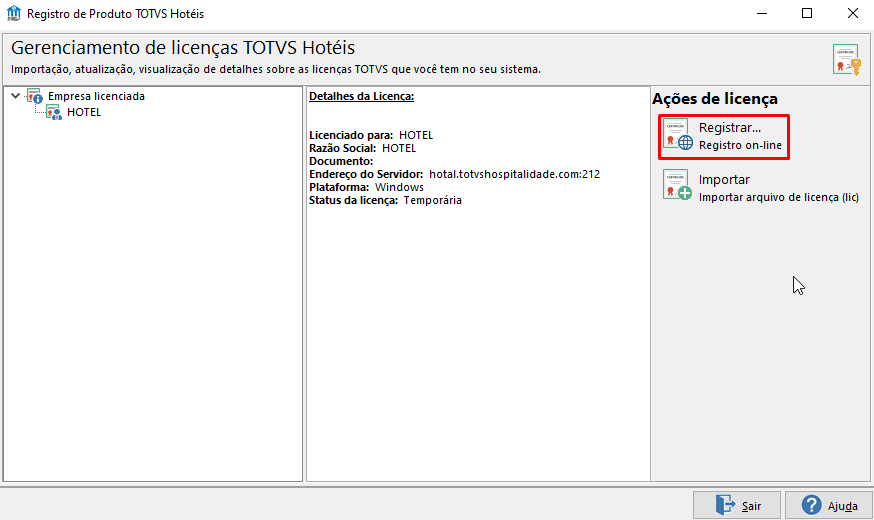Click the exit door icon on Sair button

coord(726,505)
